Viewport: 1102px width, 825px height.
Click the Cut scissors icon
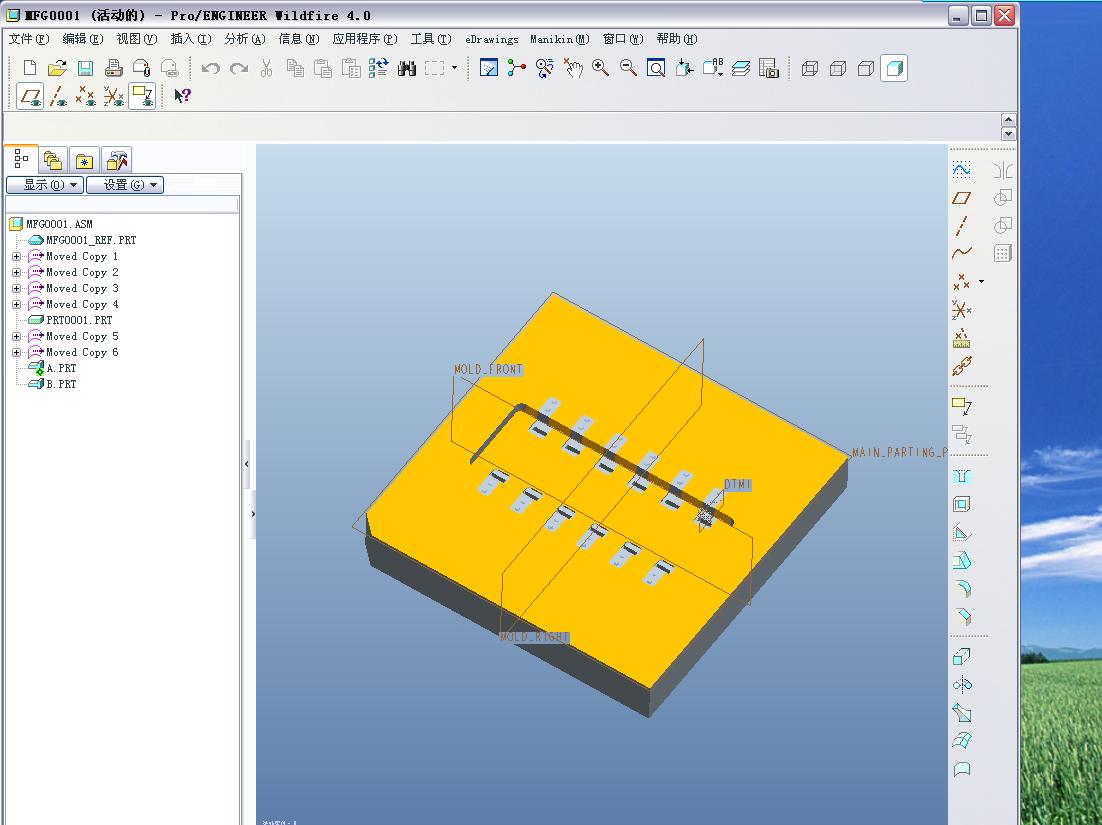pyautogui.click(x=266, y=68)
